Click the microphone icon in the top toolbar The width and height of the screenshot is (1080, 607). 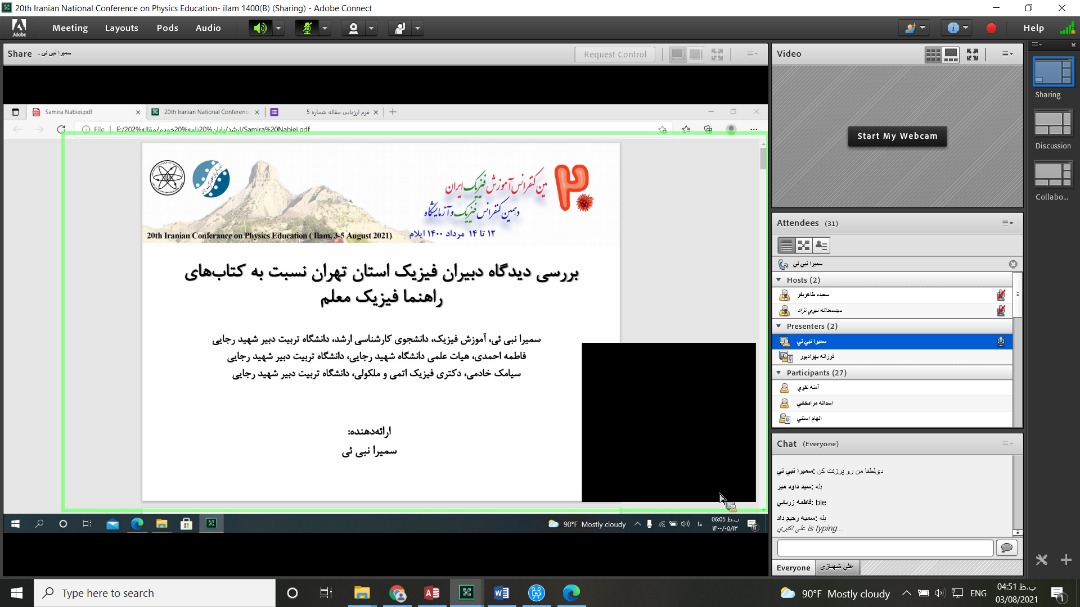pyautogui.click(x=307, y=28)
